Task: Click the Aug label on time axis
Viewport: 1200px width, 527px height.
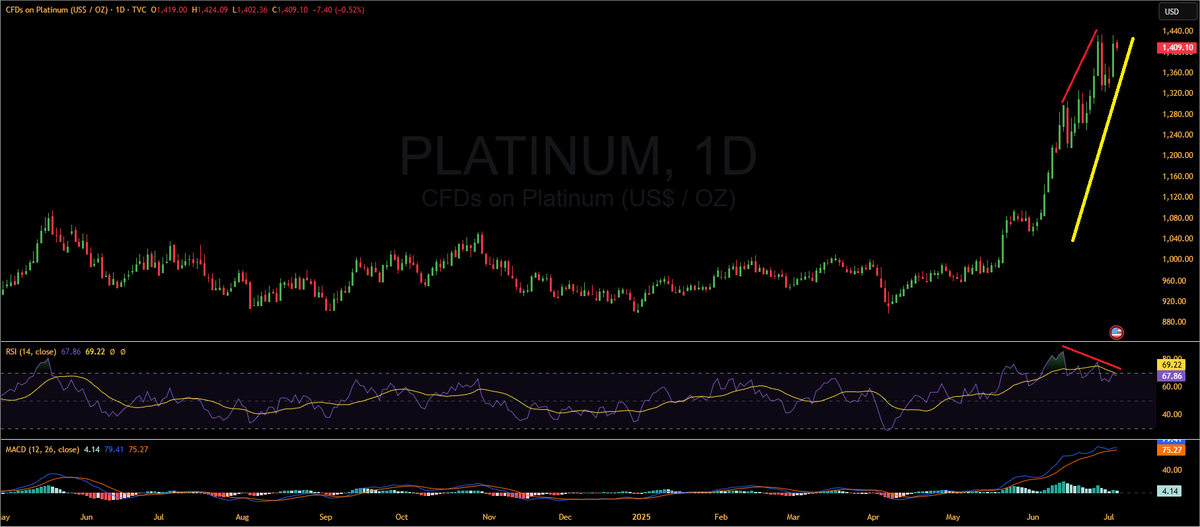Action: point(243,519)
